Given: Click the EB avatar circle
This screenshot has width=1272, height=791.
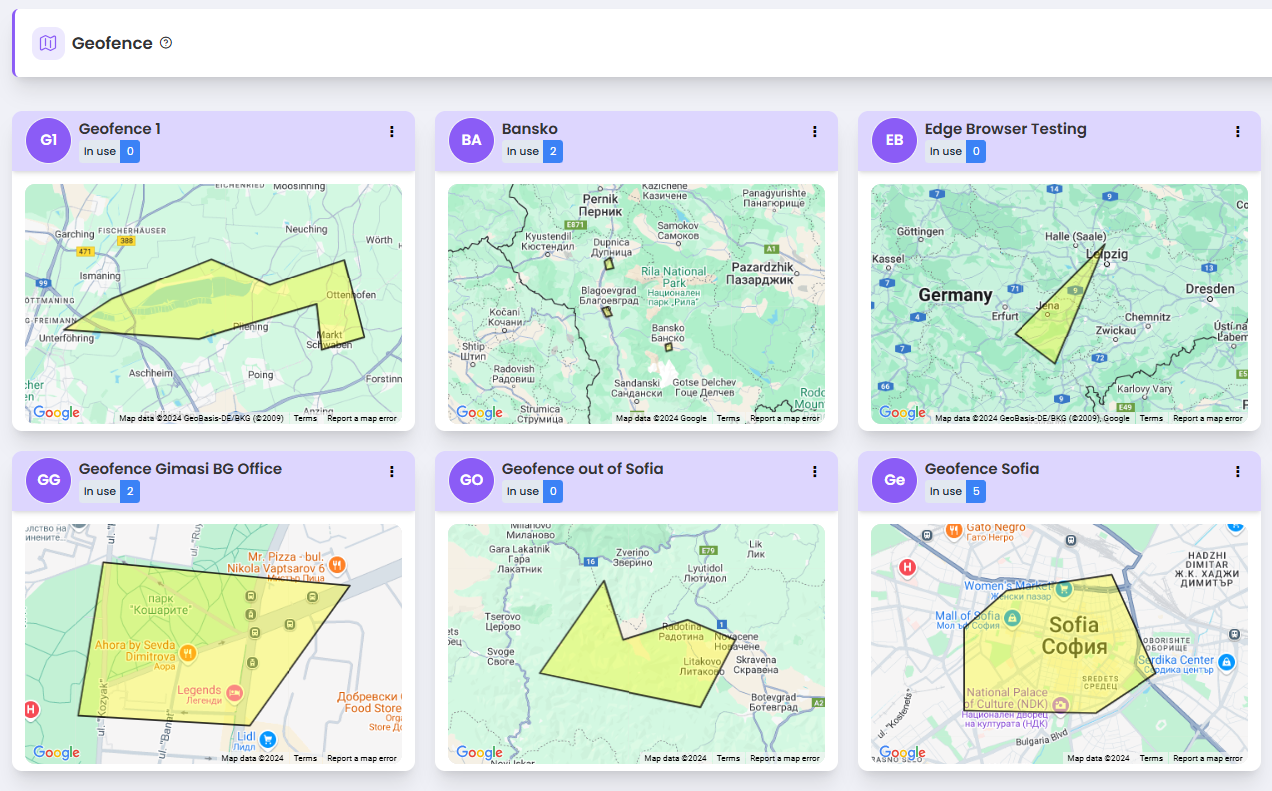Looking at the screenshot, I should pyautogui.click(x=894, y=140).
